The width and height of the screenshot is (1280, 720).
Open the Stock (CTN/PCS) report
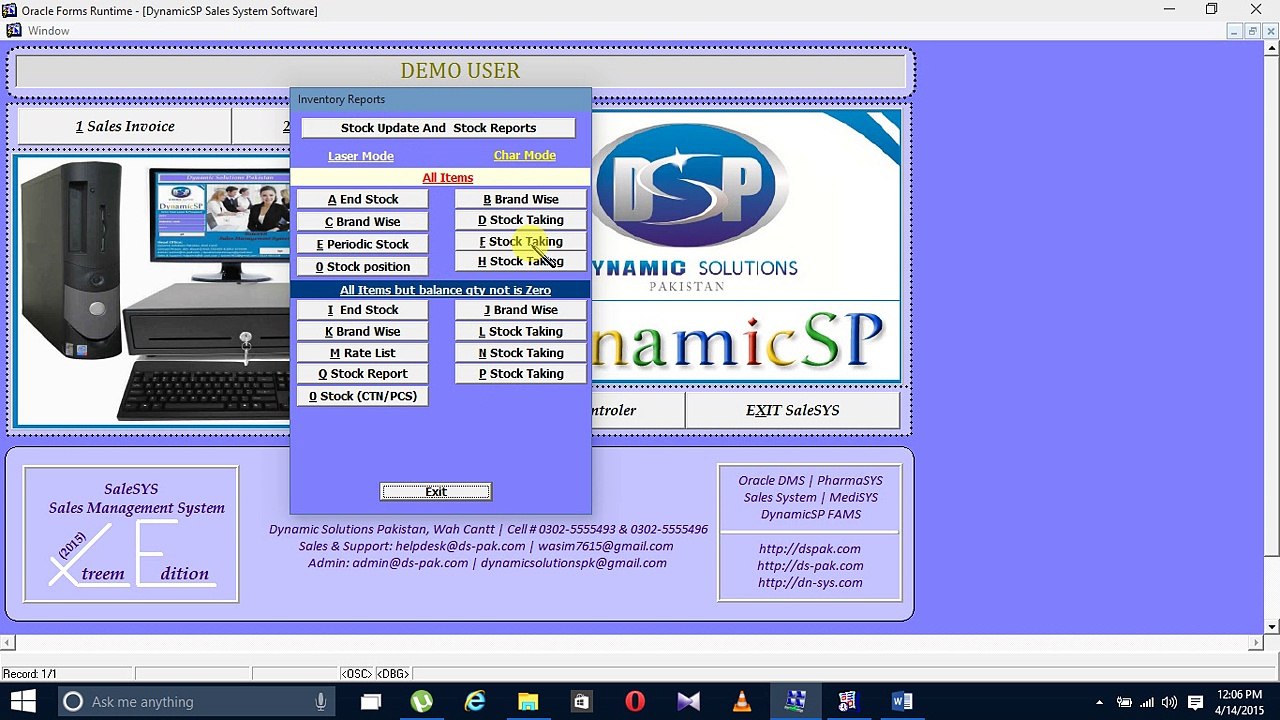(x=363, y=396)
